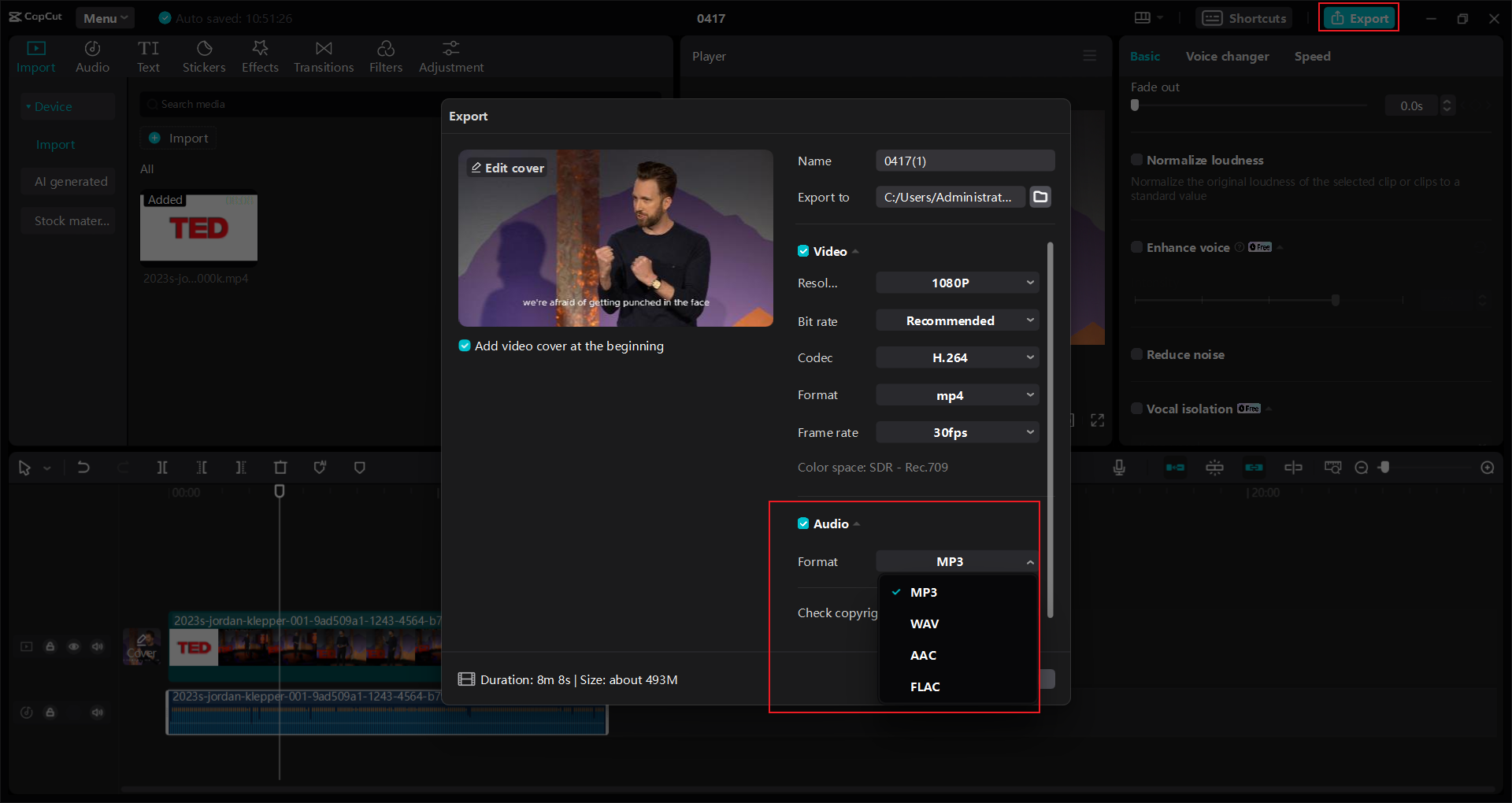1512x803 pixels.
Task: Uncheck the Audio export checkbox
Action: pos(803,524)
